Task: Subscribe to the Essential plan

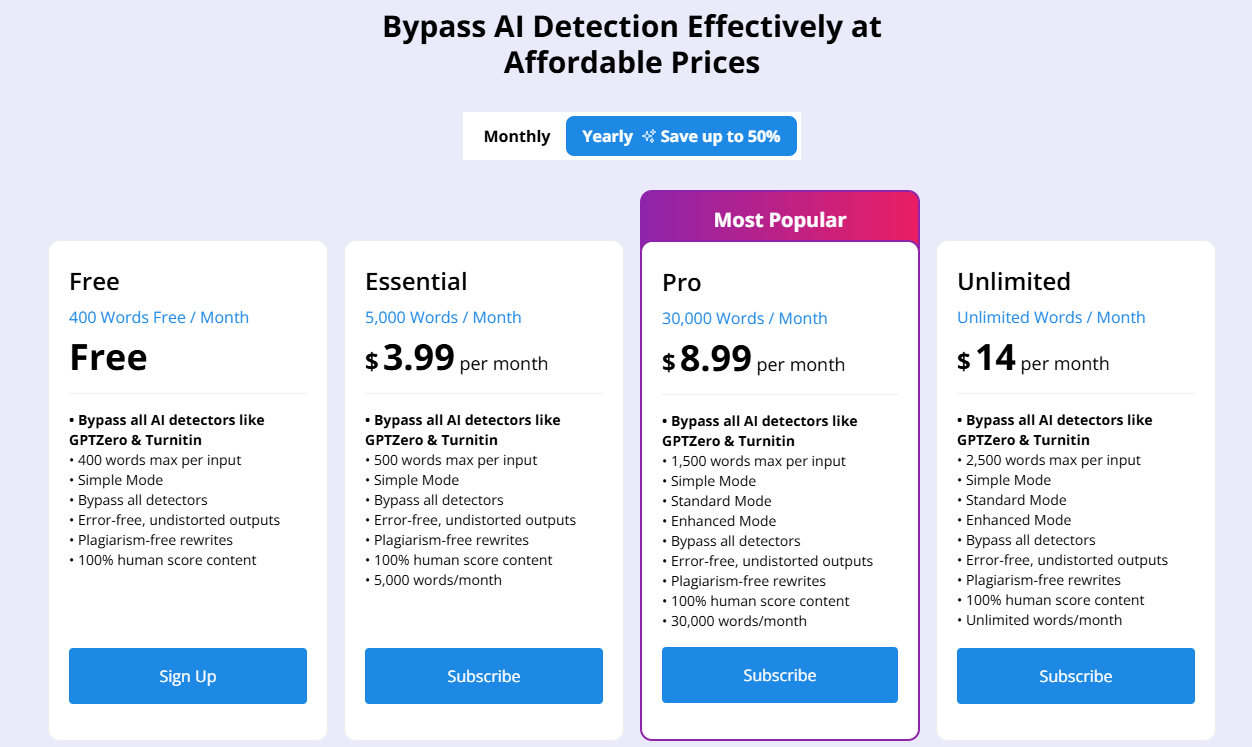Action: (483, 676)
